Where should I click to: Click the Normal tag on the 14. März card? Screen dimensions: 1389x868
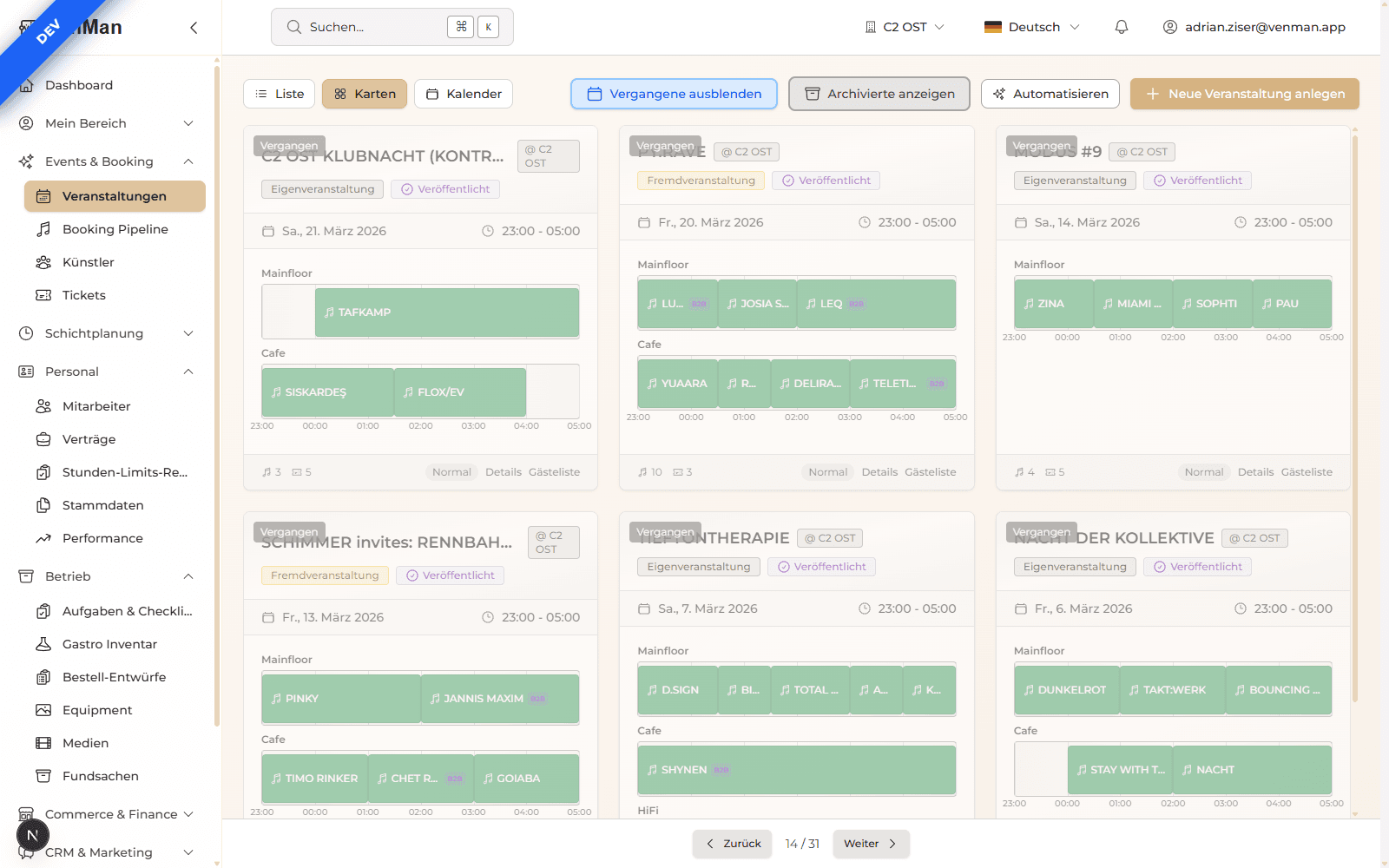pyautogui.click(x=1204, y=472)
